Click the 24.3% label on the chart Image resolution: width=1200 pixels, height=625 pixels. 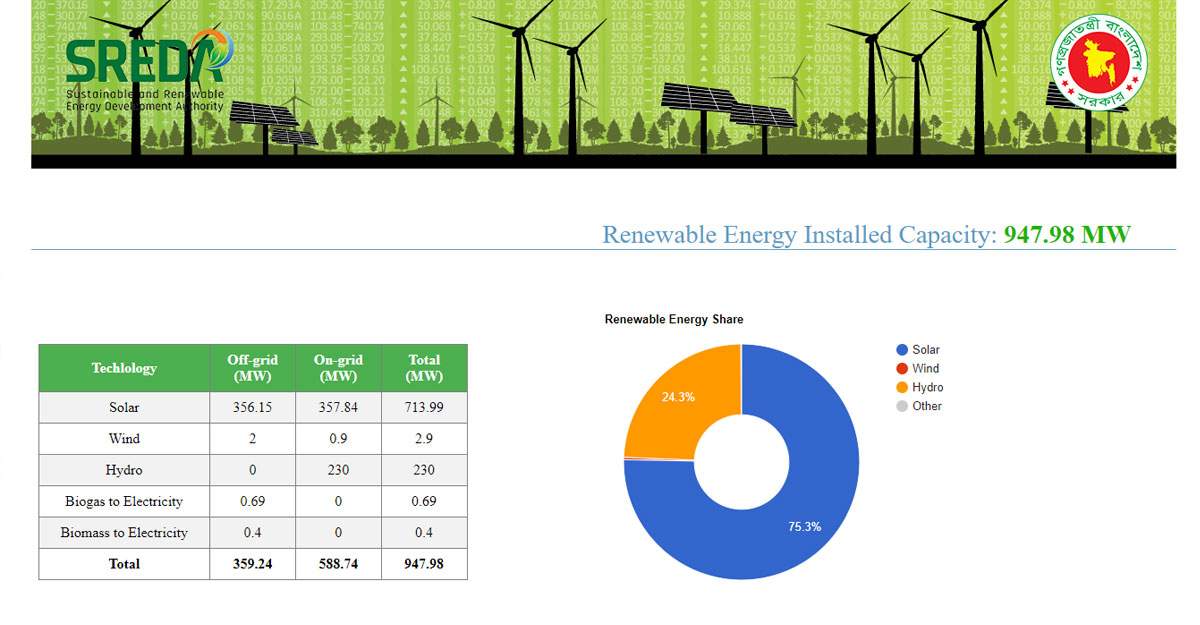pos(678,397)
